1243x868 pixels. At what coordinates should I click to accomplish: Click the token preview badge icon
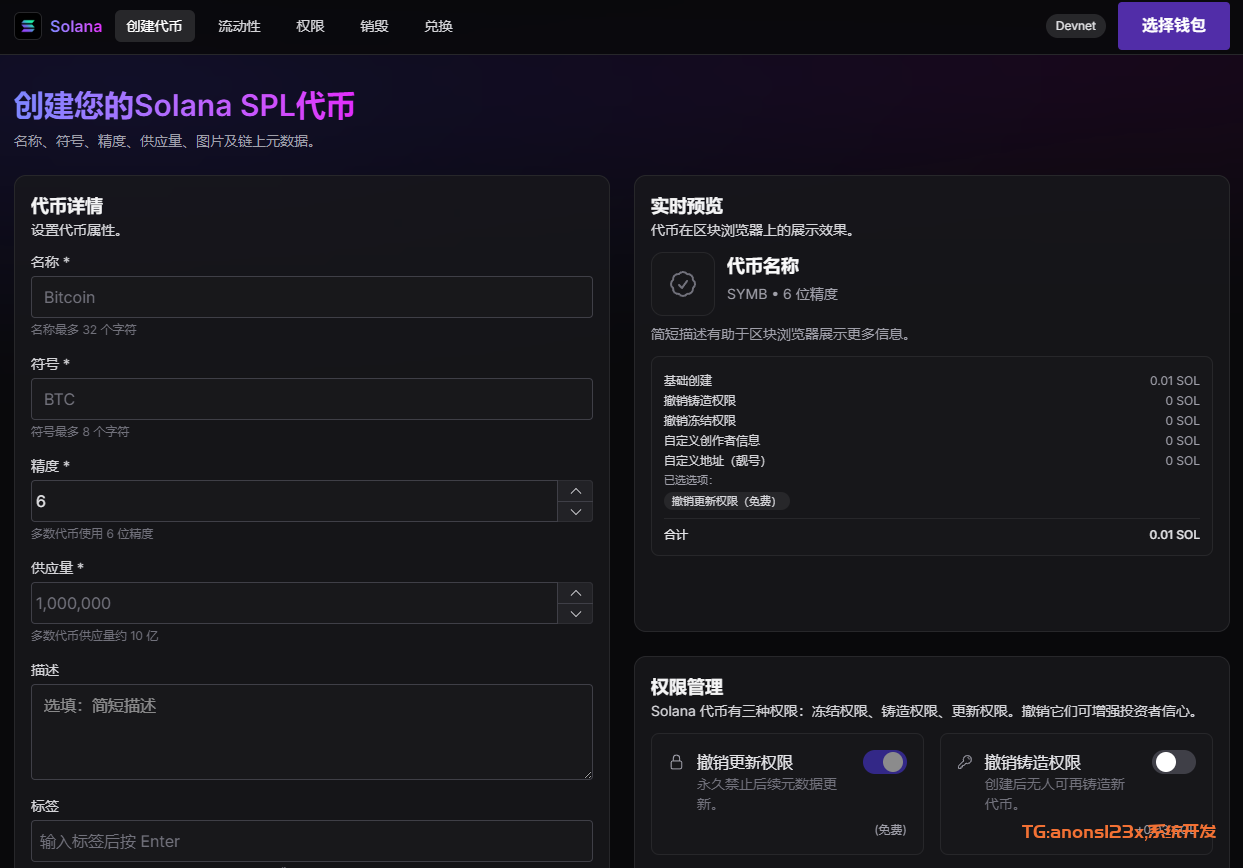(x=682, y=284)
